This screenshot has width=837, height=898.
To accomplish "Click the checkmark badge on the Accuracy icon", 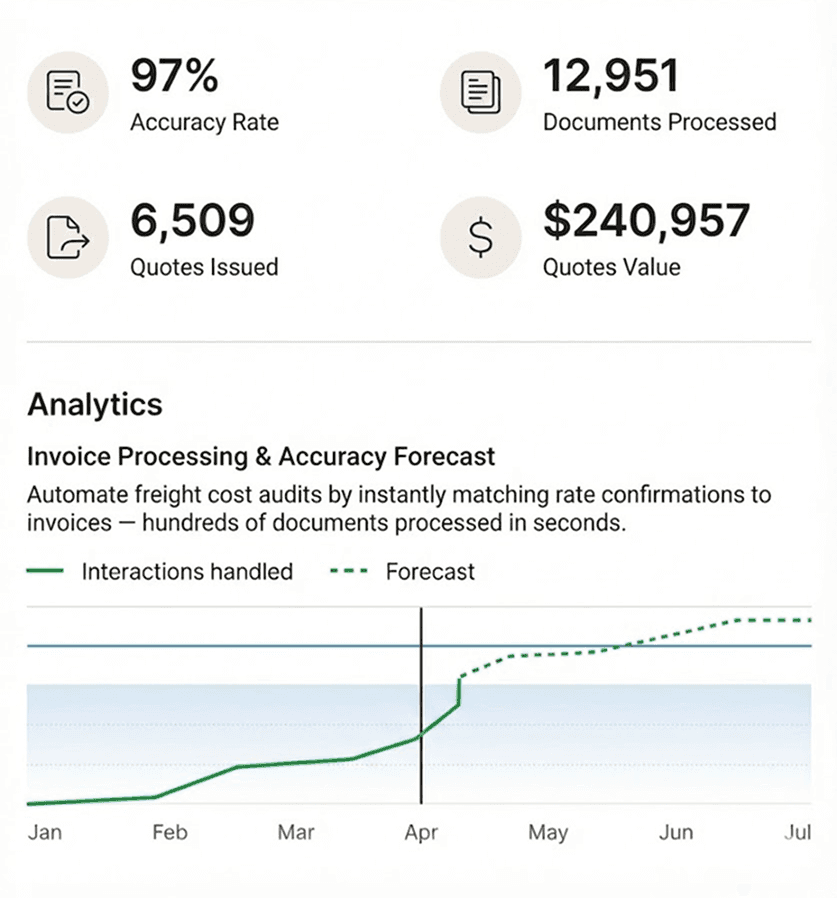I will coord(78,103).
